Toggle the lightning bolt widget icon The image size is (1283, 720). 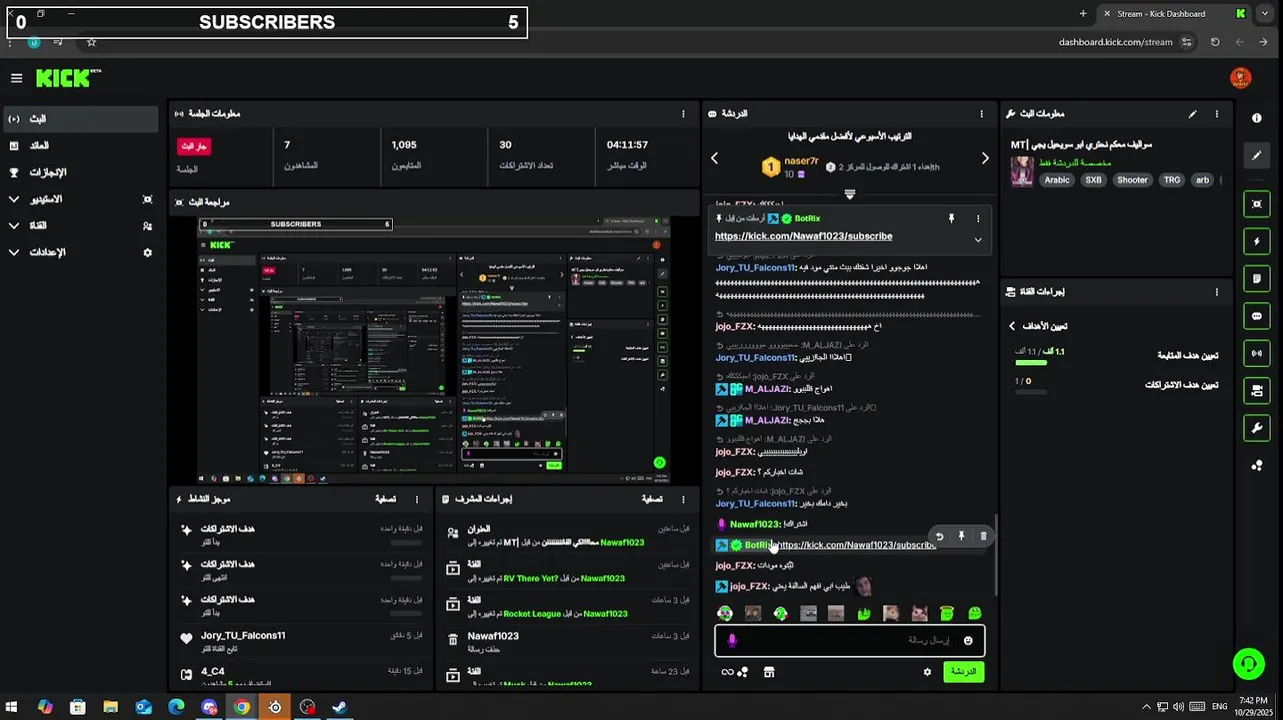click(1257, 241)
